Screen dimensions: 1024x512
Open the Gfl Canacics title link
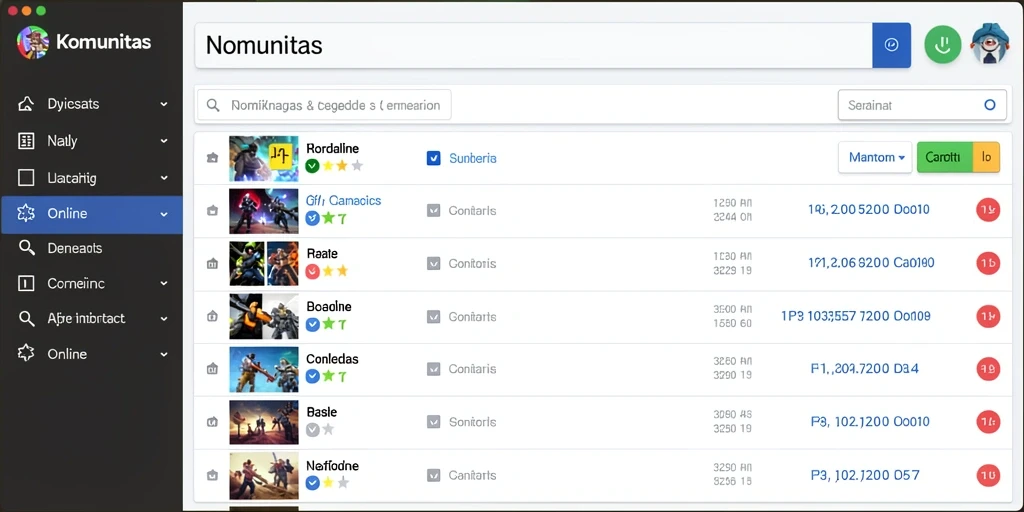point(344,200)
